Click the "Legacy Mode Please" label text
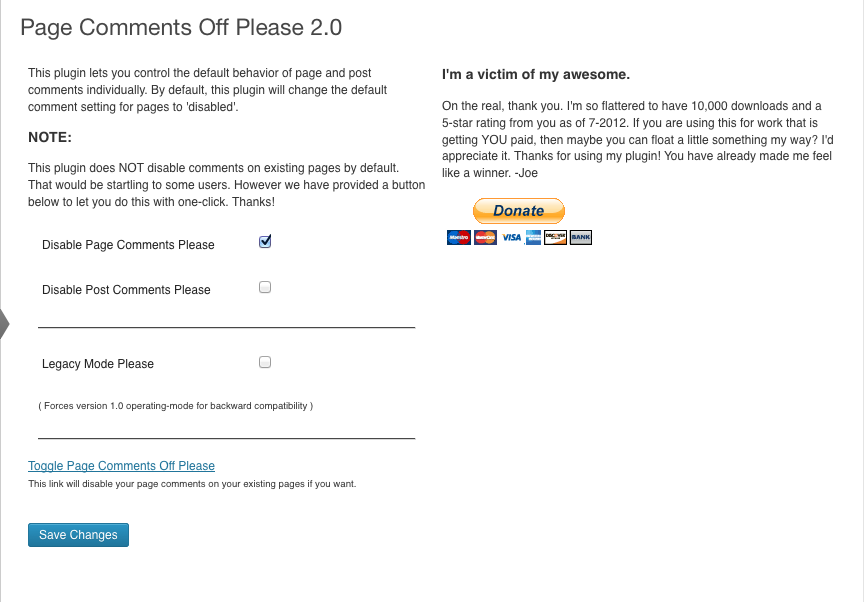Screen dimensions: 864x602 [98, 364]
